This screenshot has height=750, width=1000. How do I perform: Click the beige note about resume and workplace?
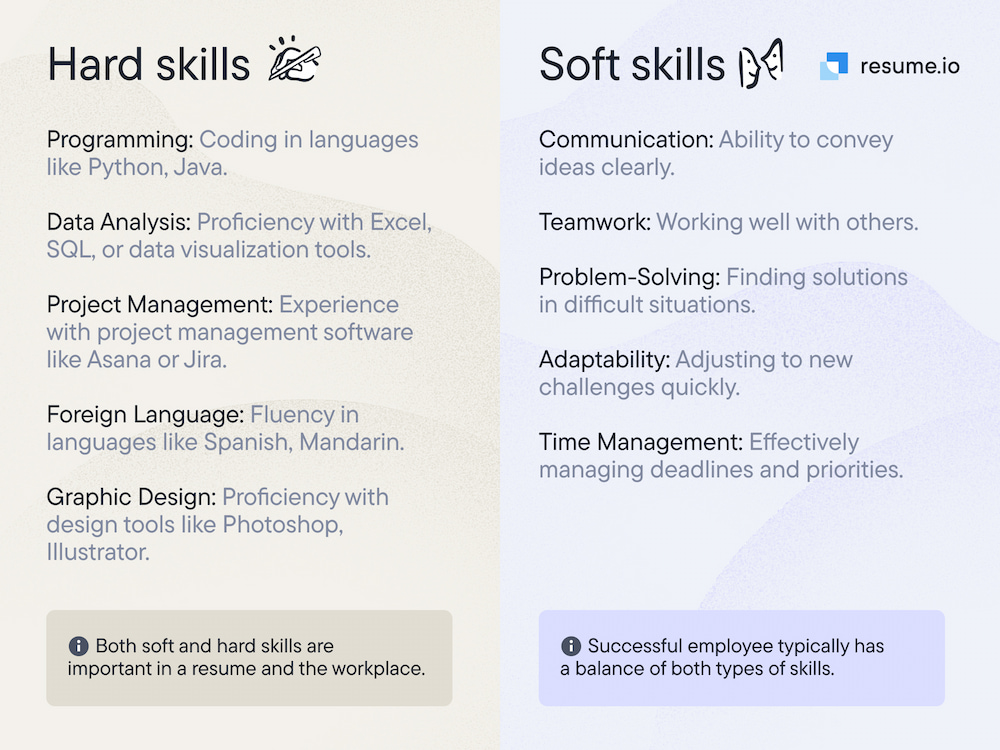click(249, 658)
